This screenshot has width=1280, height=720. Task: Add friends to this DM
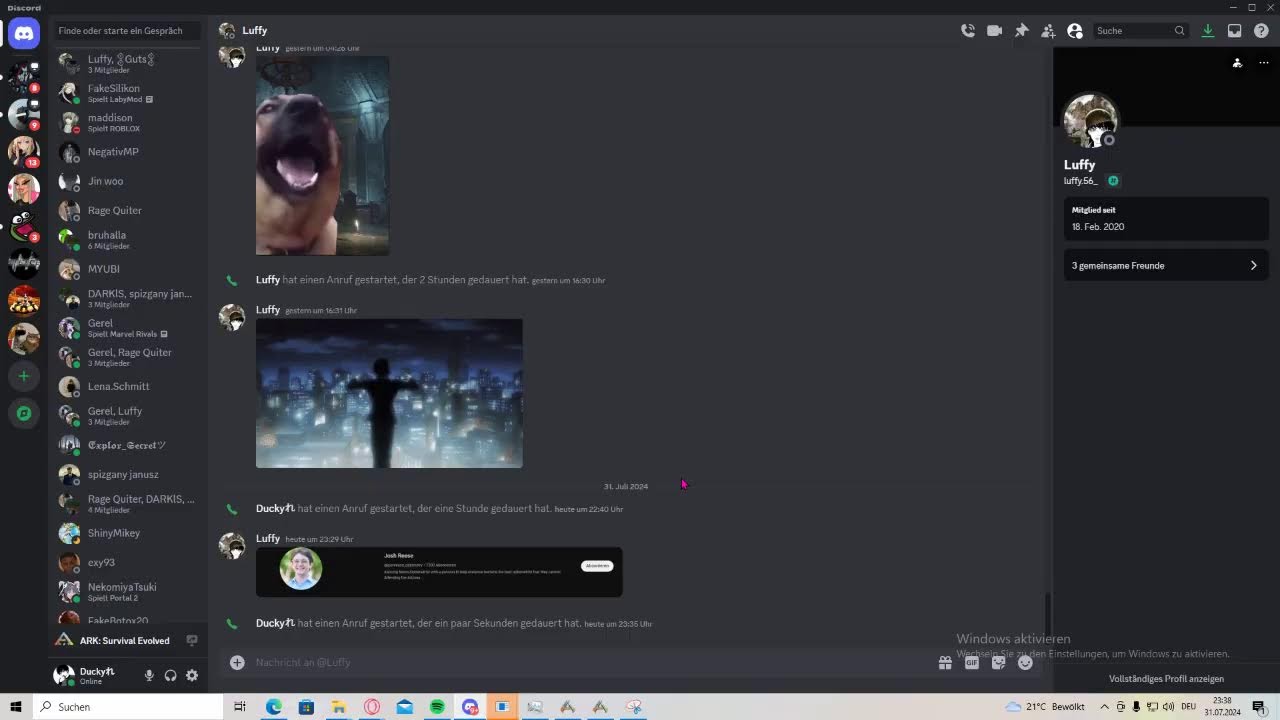(1048, 31)
